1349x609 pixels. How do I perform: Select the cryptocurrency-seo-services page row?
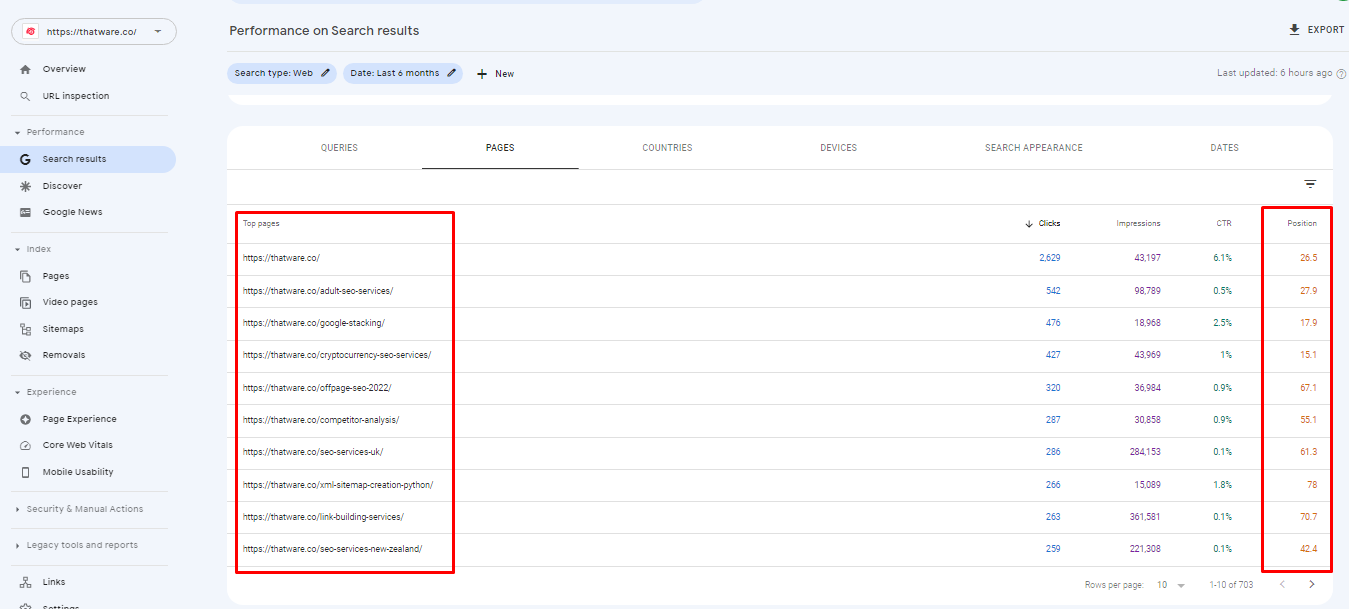780,355
